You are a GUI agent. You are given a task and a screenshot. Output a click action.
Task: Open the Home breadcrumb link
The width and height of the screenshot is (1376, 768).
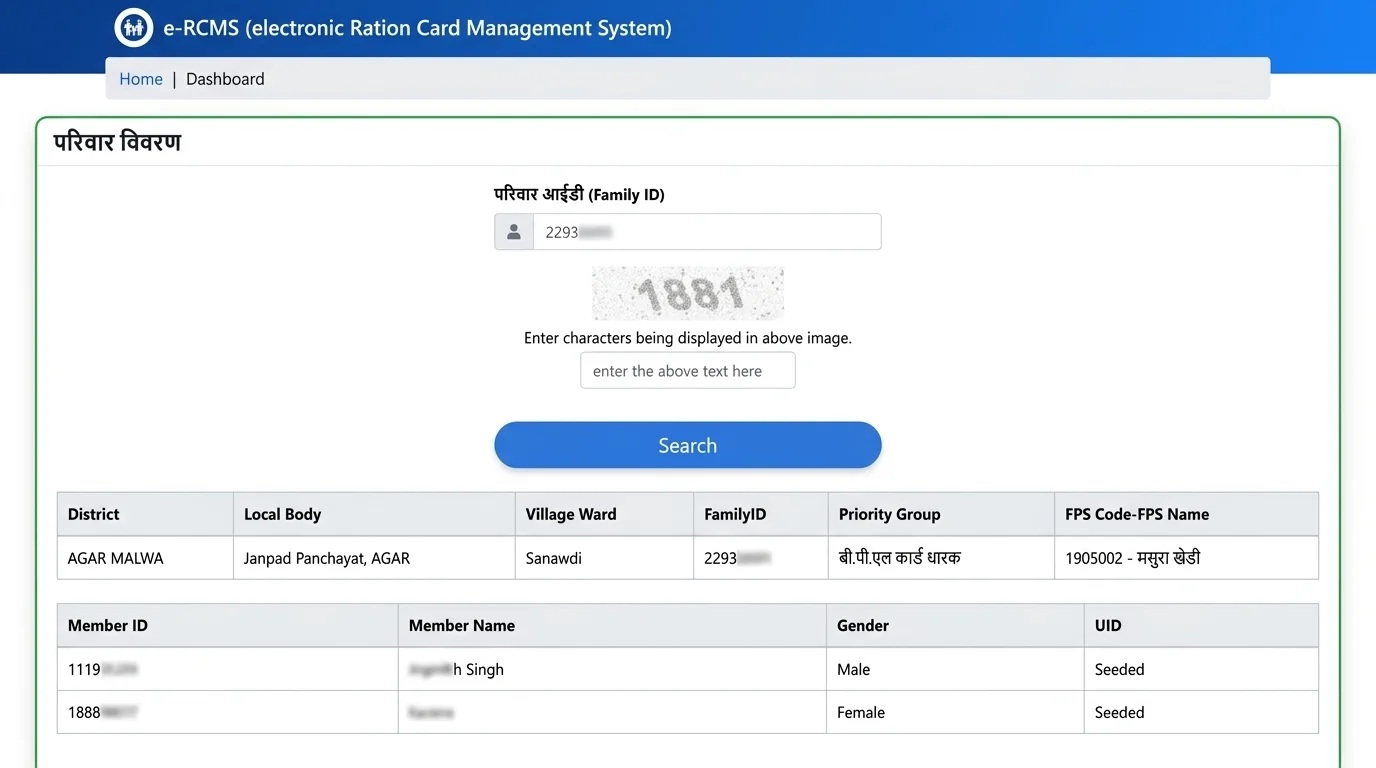(x=141, y=79)
